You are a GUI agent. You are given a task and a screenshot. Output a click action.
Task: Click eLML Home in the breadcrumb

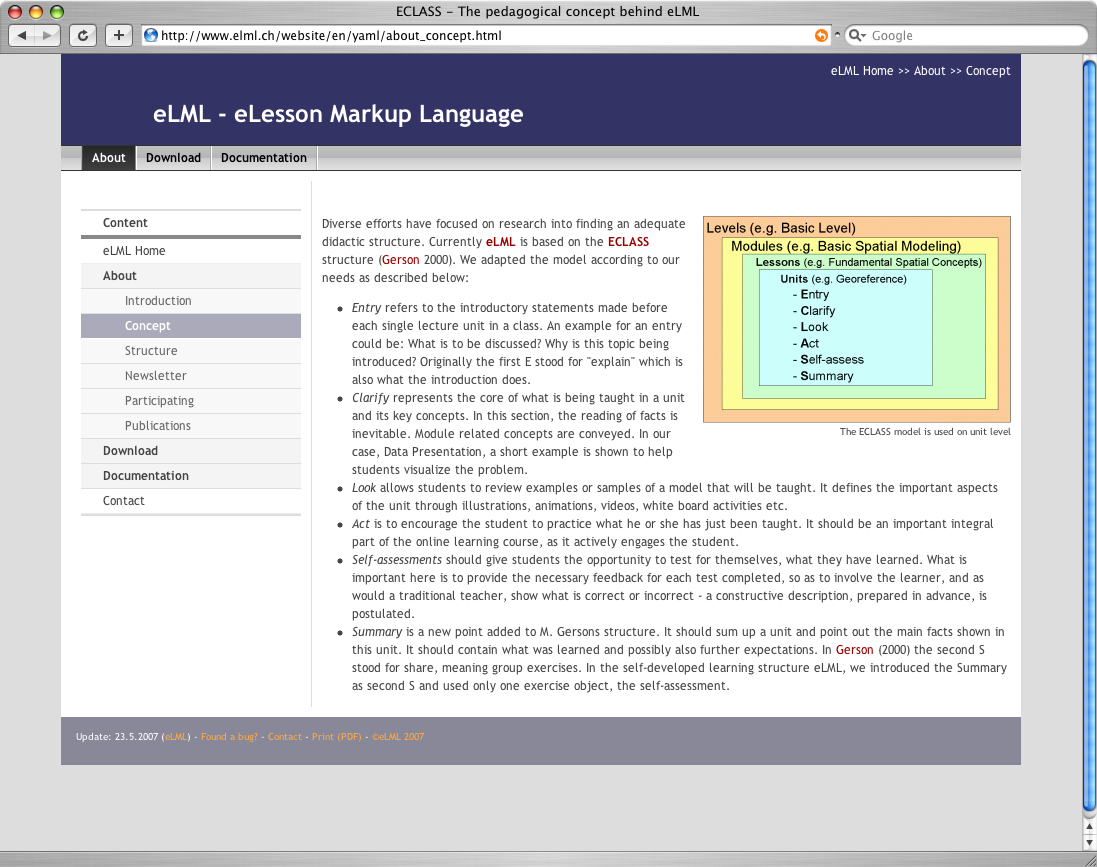point(862,71)
